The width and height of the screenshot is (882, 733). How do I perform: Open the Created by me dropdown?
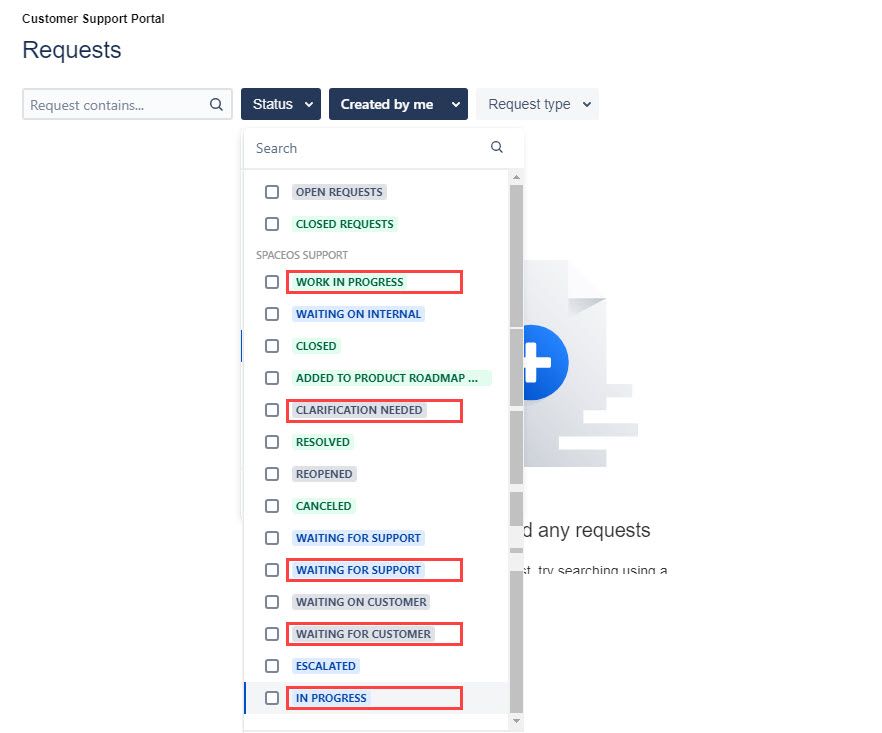click(397, 104)
